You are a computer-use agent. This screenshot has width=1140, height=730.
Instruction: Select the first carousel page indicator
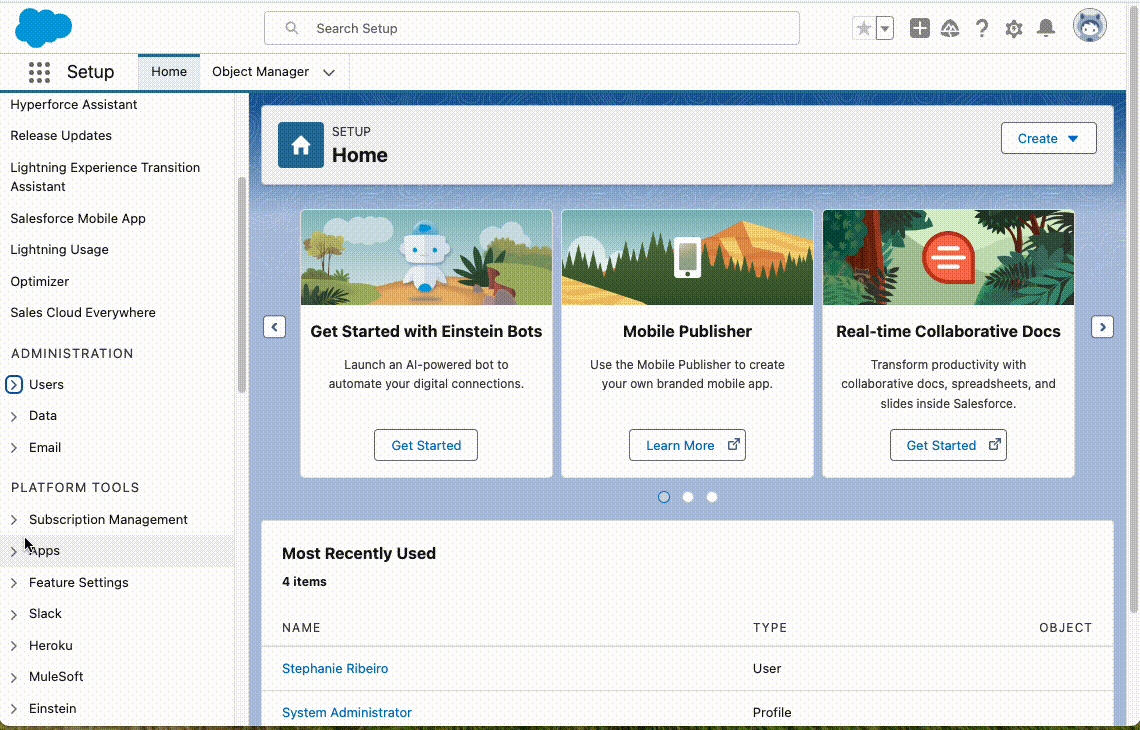[664, 497]
